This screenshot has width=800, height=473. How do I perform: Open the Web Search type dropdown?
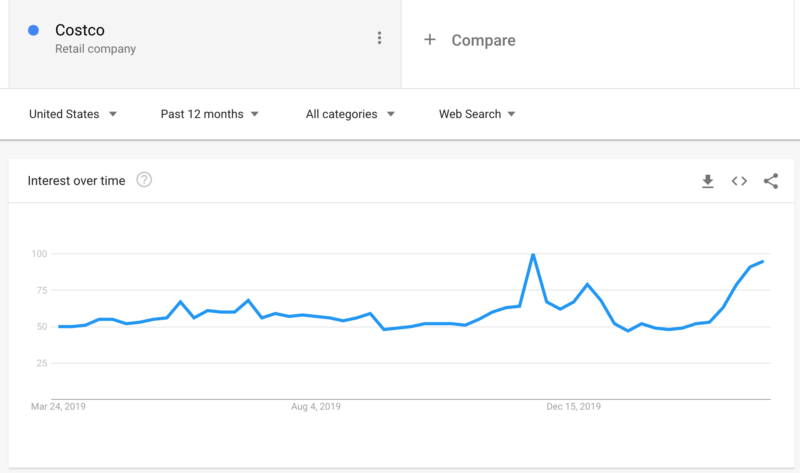pyautogui.click(x=477, y=114)
